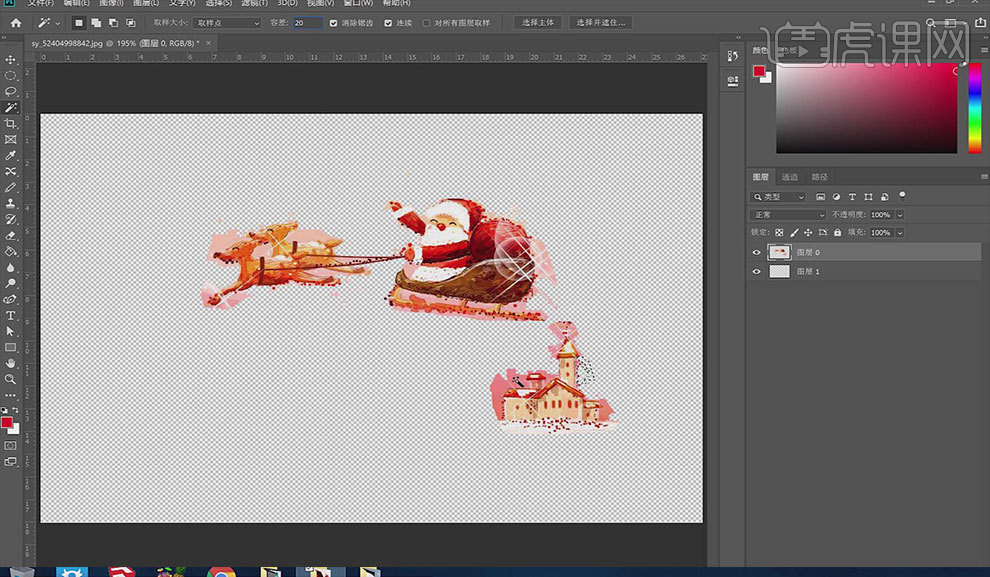The height and width of the screenshot is (577, 990).
Task: Select the Lasso tool
Action: click(x=11, y=92)
